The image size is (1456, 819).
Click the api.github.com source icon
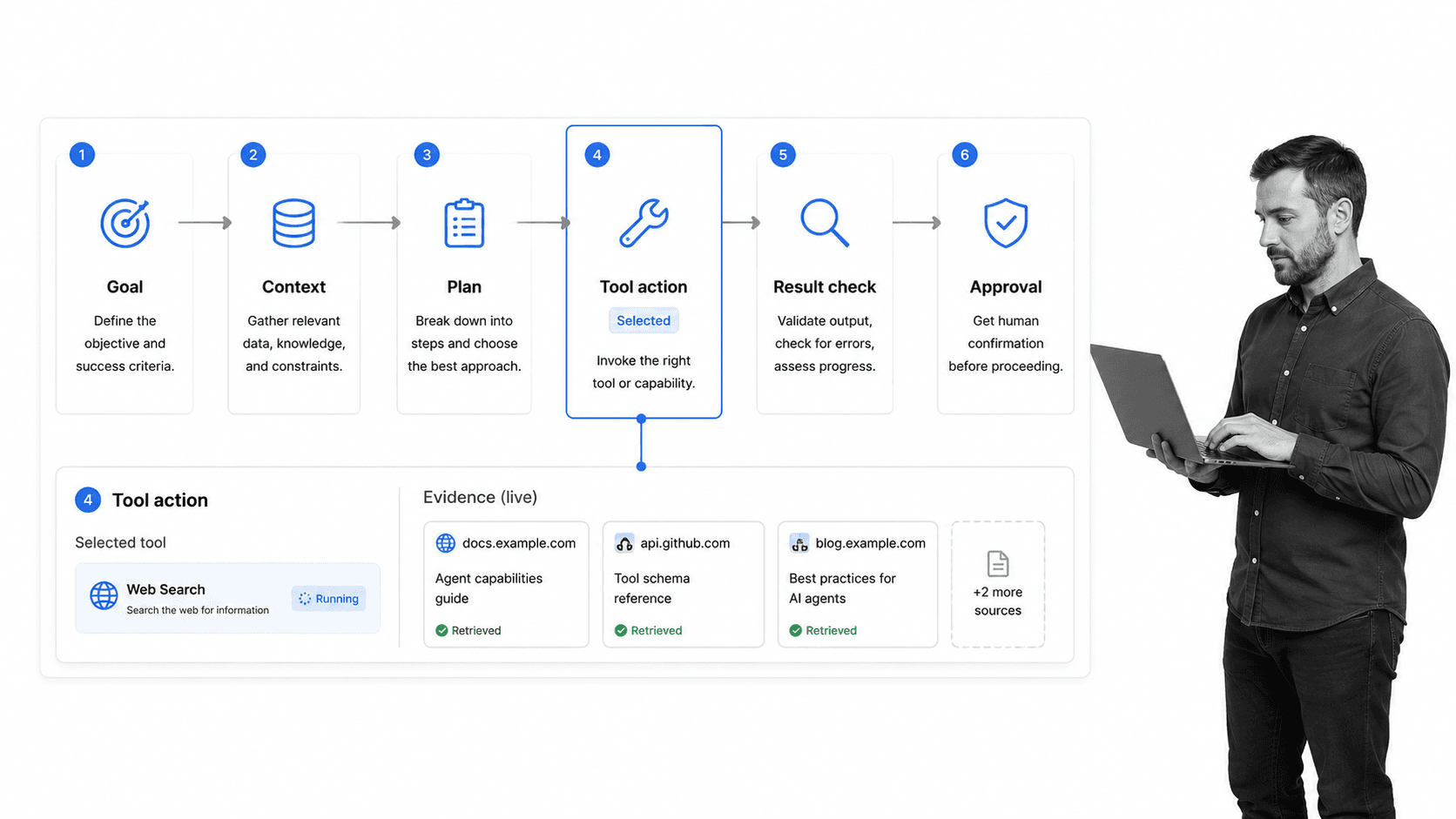pyautogui.click(x=624, y=543)
